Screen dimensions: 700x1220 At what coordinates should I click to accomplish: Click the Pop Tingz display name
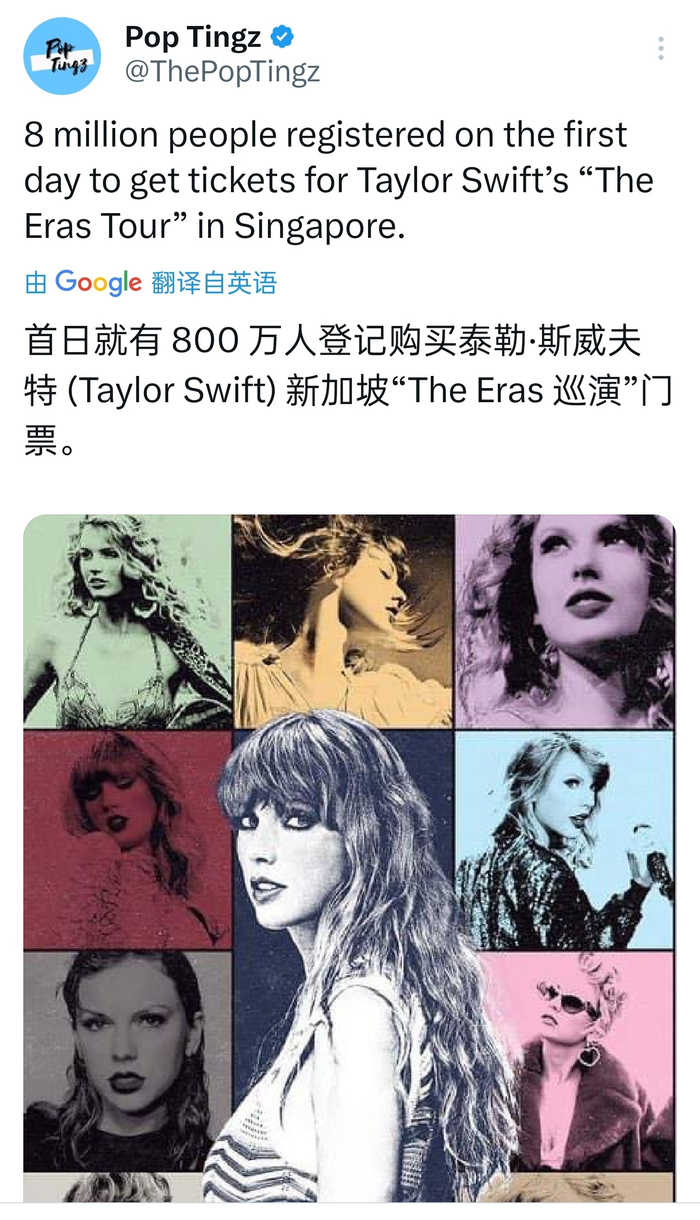[193, 38]
